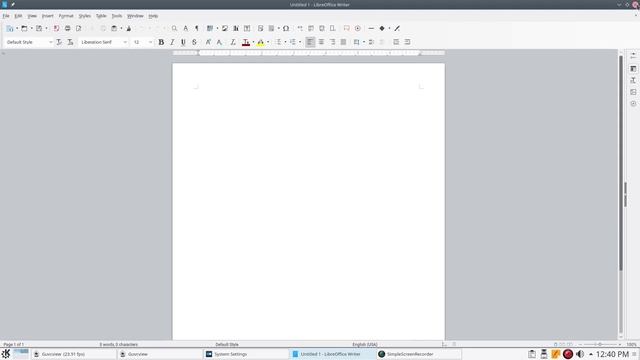
Task: Click the Insert Page Break icon
Action: pyautogui.click(x=260, y=29)
